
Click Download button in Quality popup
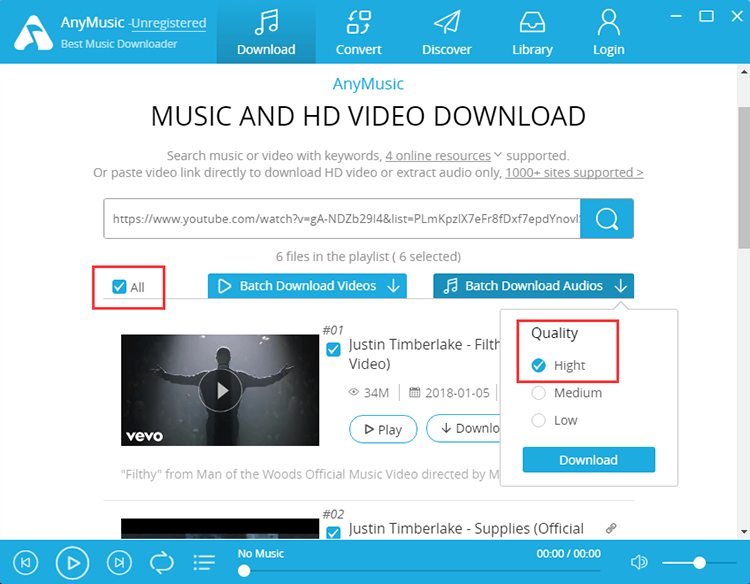tap(588, 460)
